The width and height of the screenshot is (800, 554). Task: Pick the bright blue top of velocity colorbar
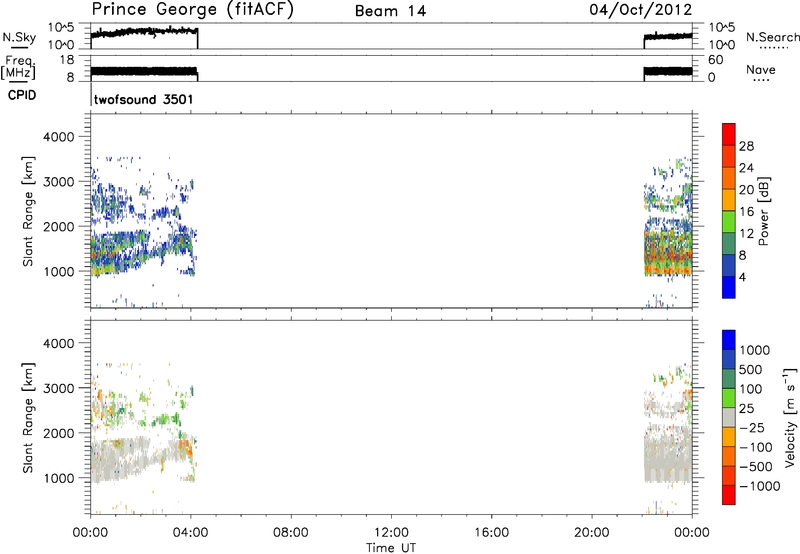729,340
